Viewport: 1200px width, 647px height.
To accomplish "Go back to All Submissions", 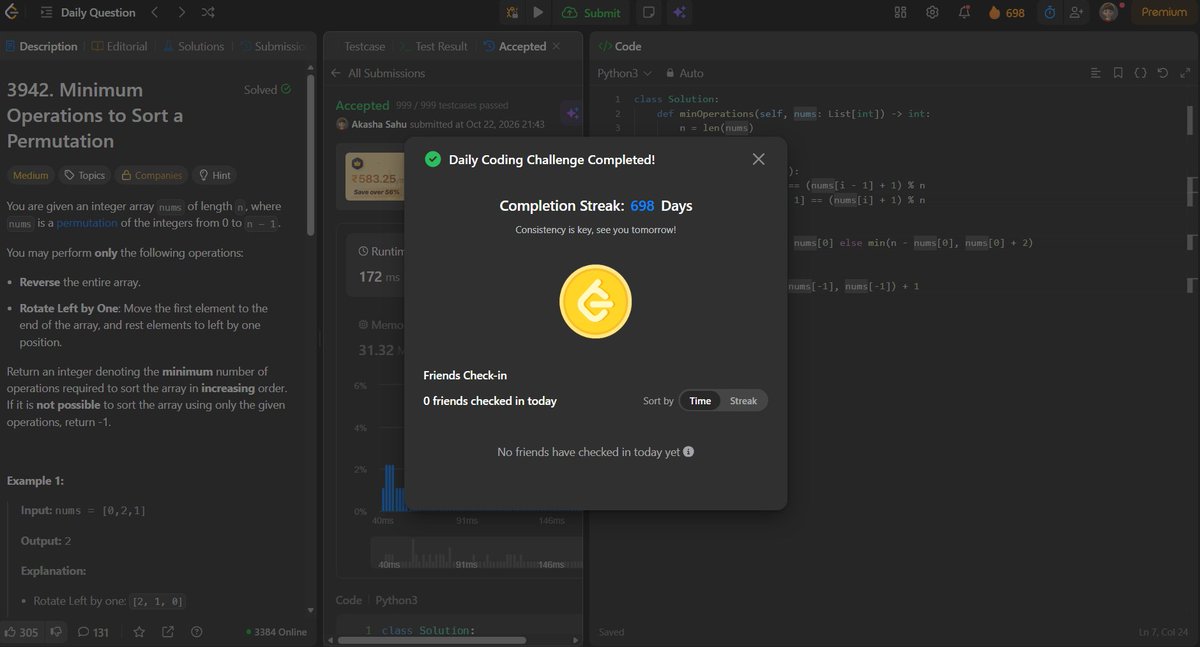I will point(378,73).
